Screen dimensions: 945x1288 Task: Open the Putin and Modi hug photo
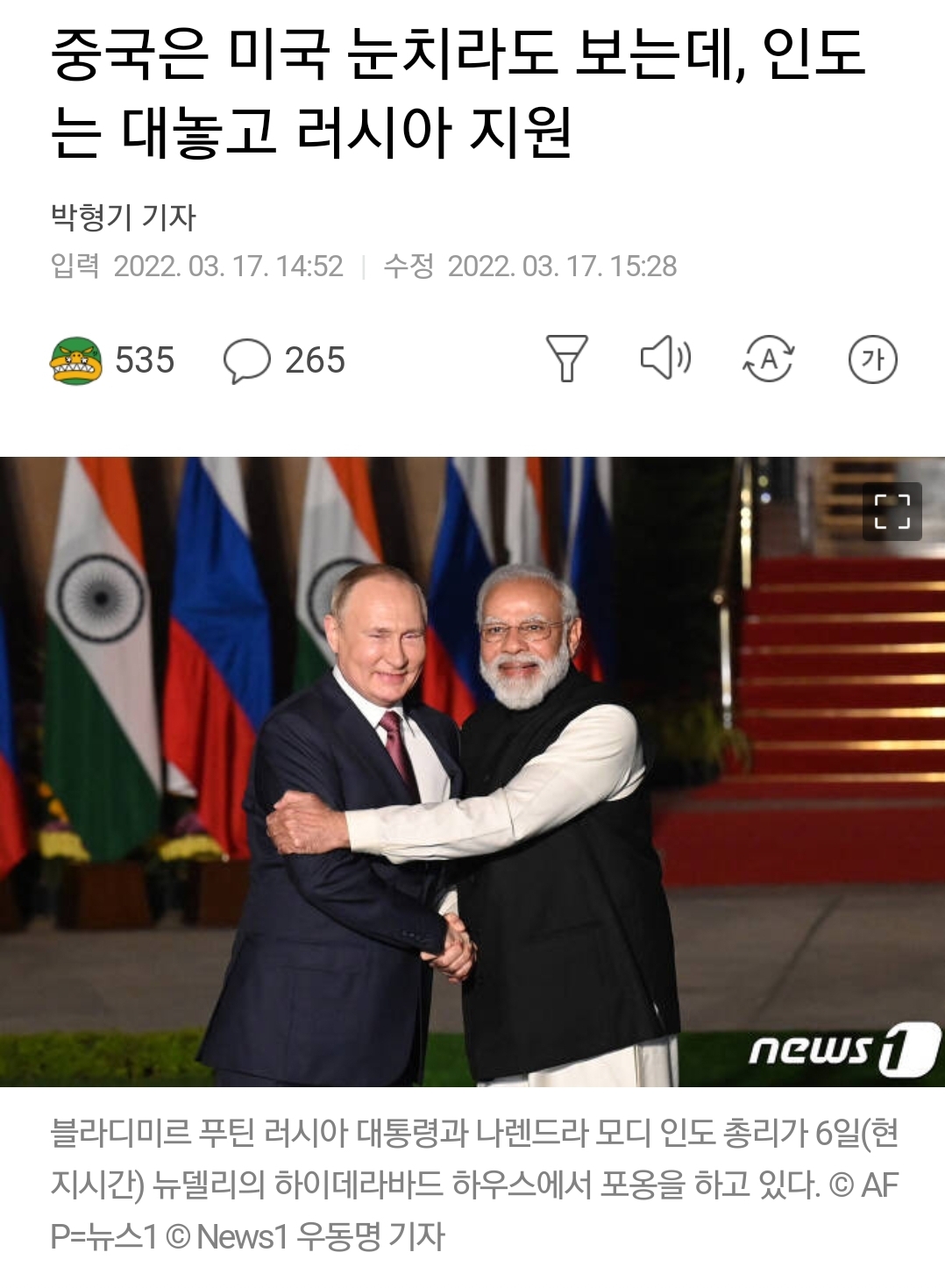pos(472,772)
